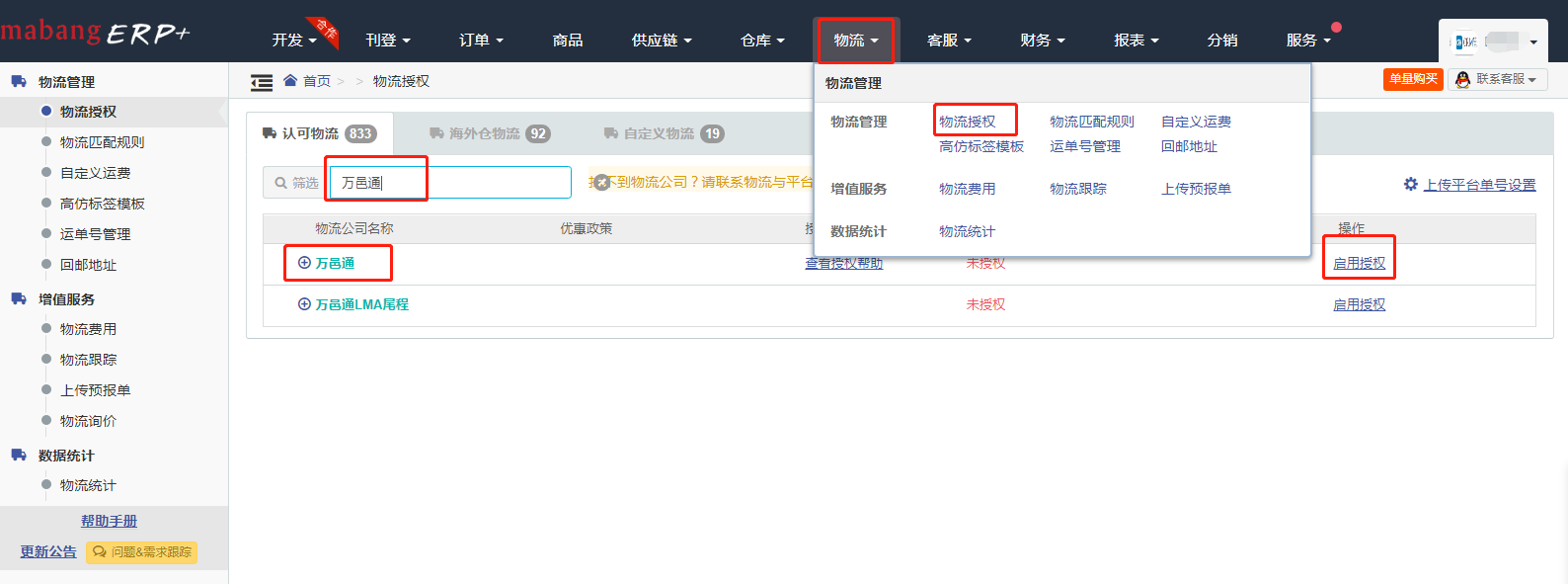Click 启用授权 link for 万邑通LMA尾程
The height and width of the screenshot is (584, 1568).
[x=1359, y=304]
